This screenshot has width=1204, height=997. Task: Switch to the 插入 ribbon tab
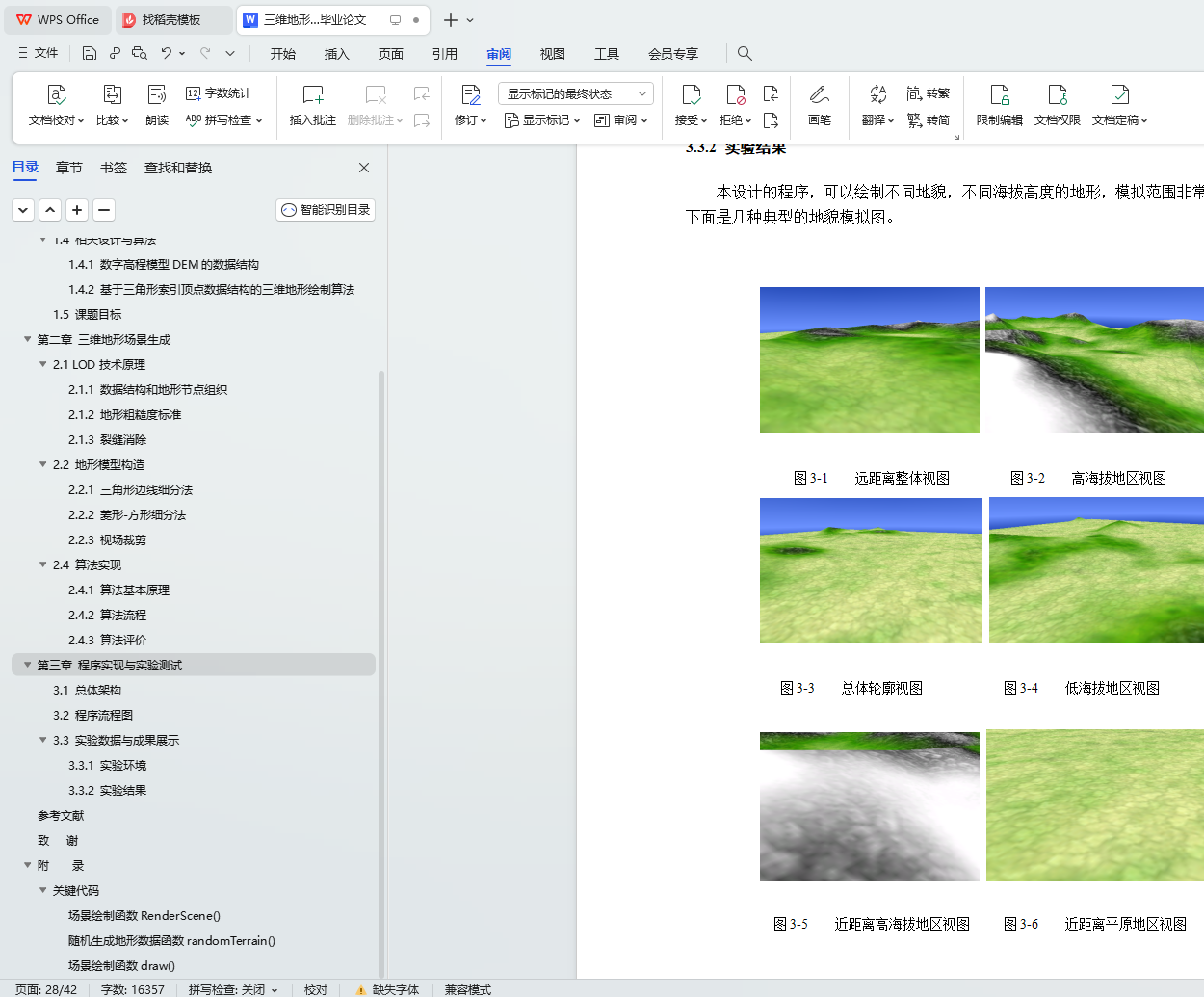click(337, 54)
